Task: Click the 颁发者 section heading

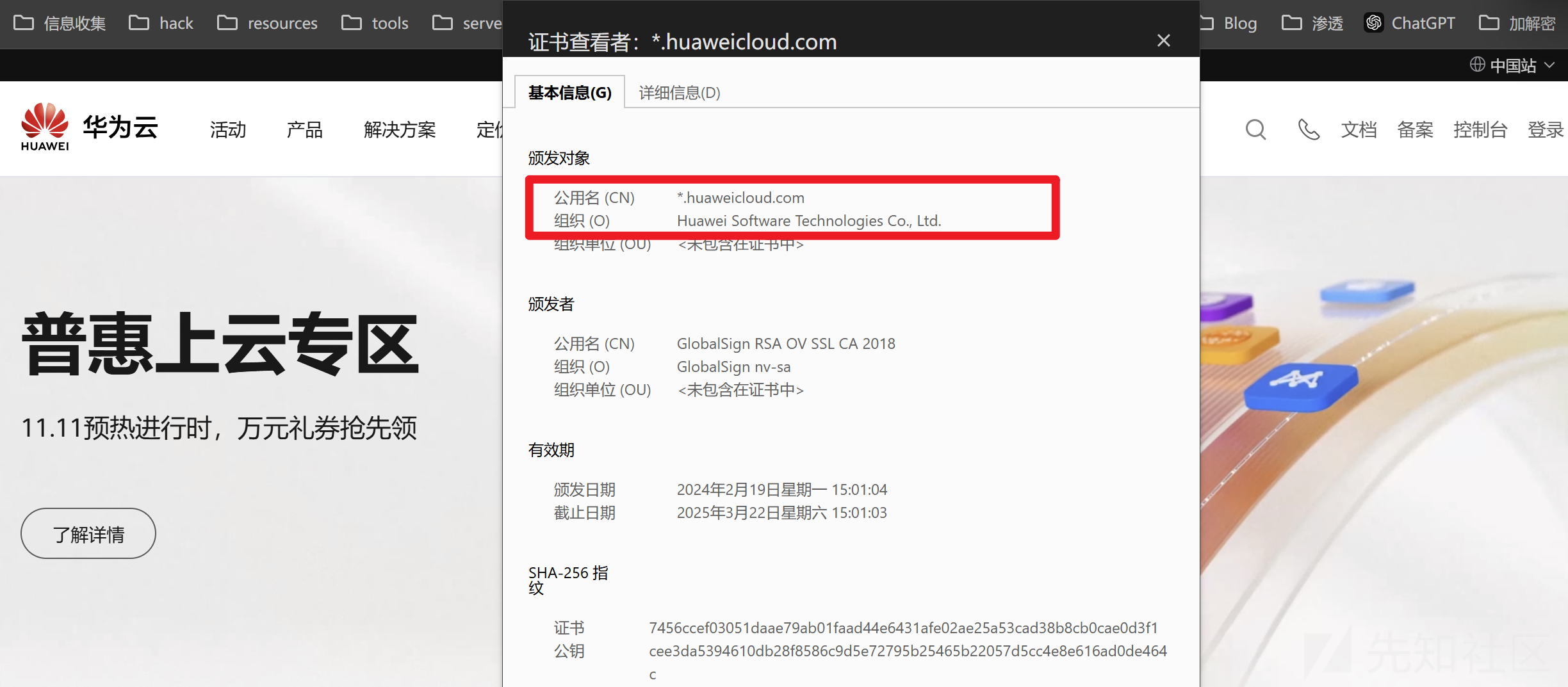Action: 551,304
